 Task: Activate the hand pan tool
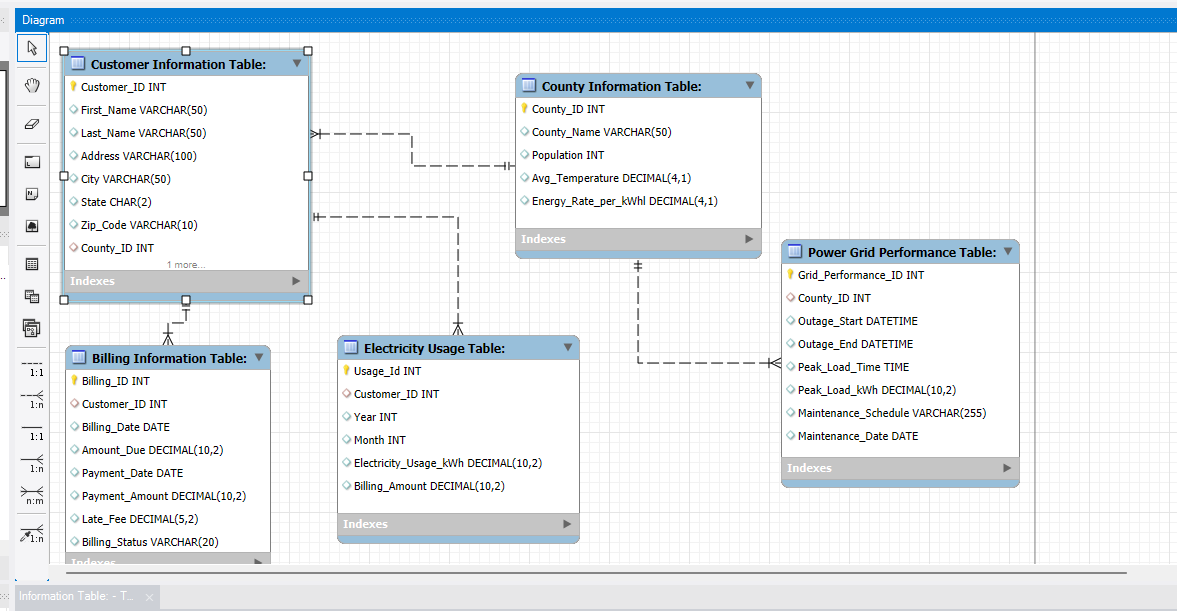(31, 85)
